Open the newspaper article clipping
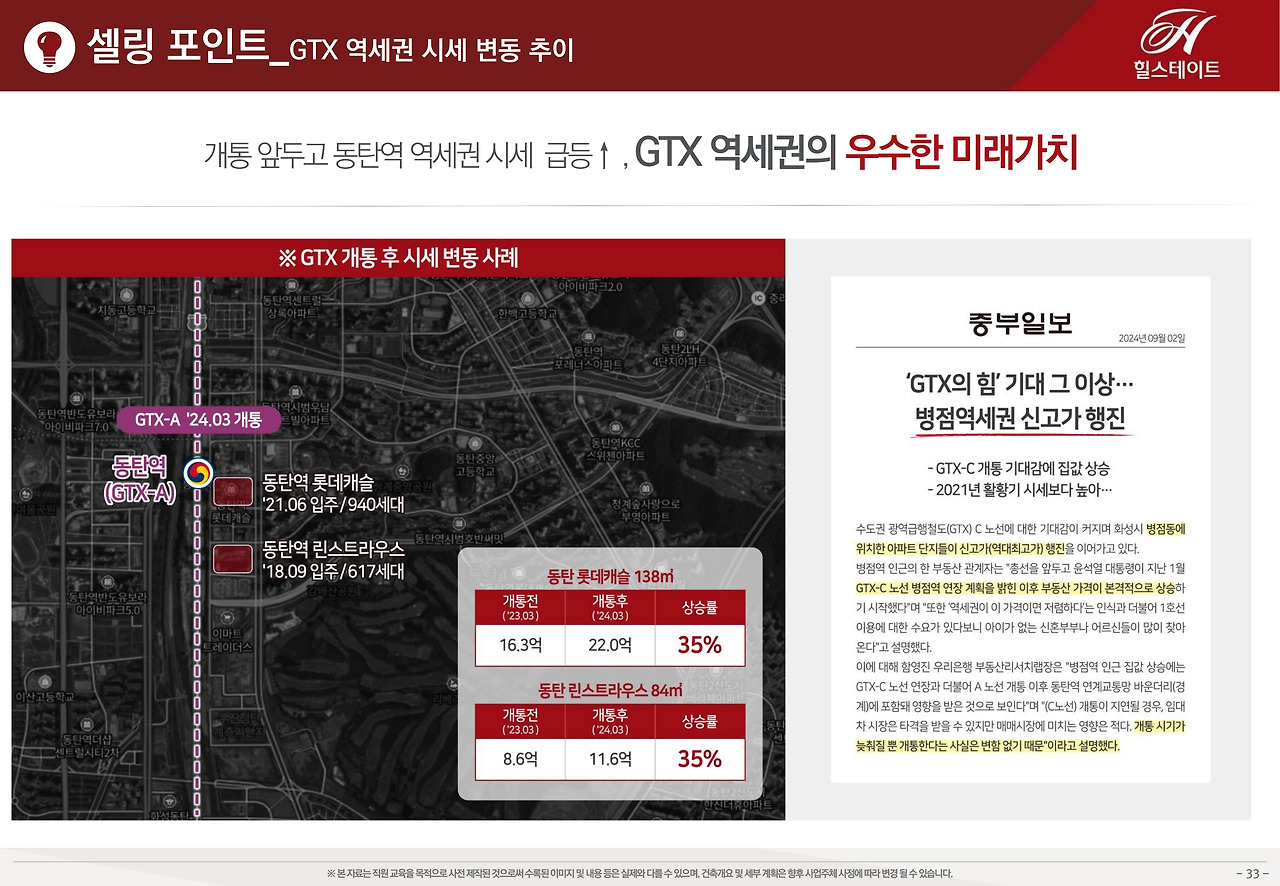This screenshot has height=886, width=1280. tap(1021, 529)
